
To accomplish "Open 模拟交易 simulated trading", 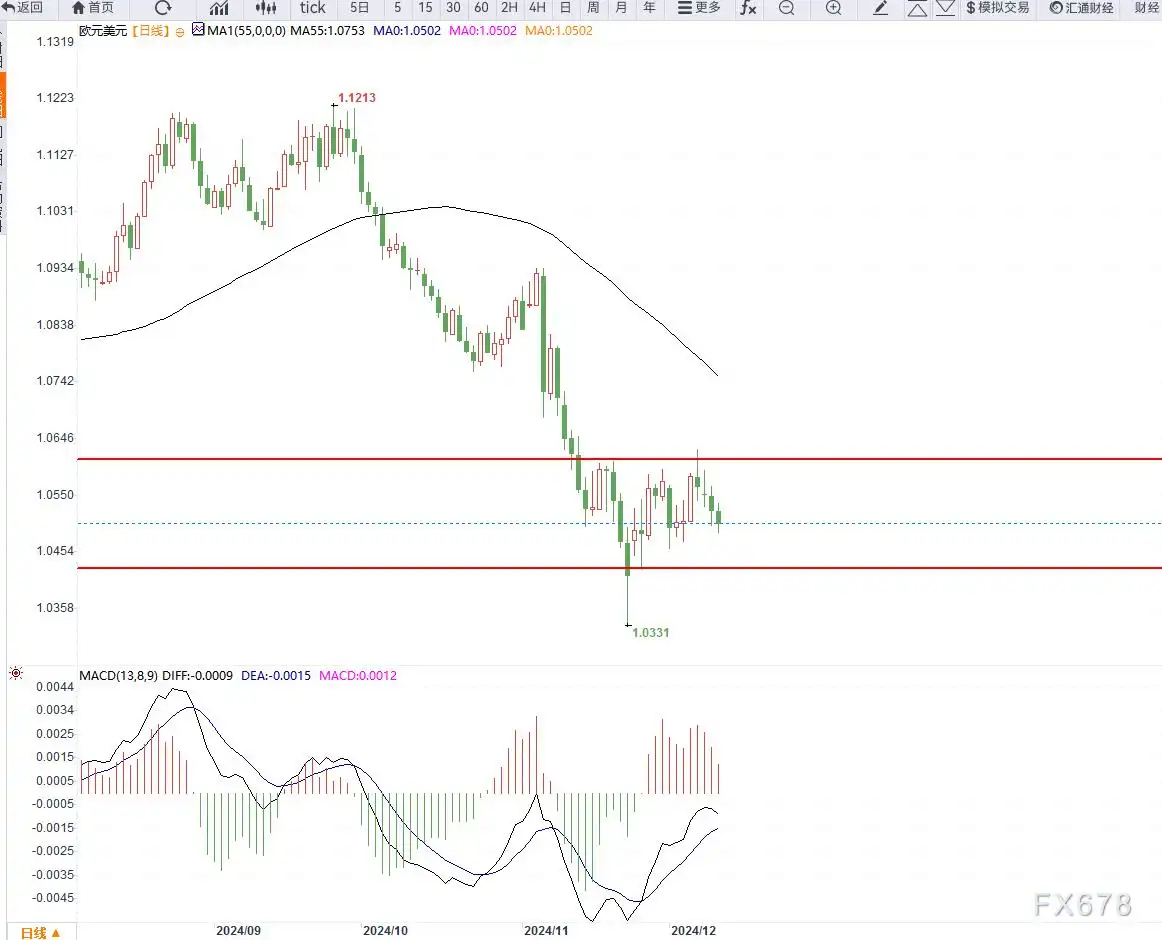I will coord(998,7).
